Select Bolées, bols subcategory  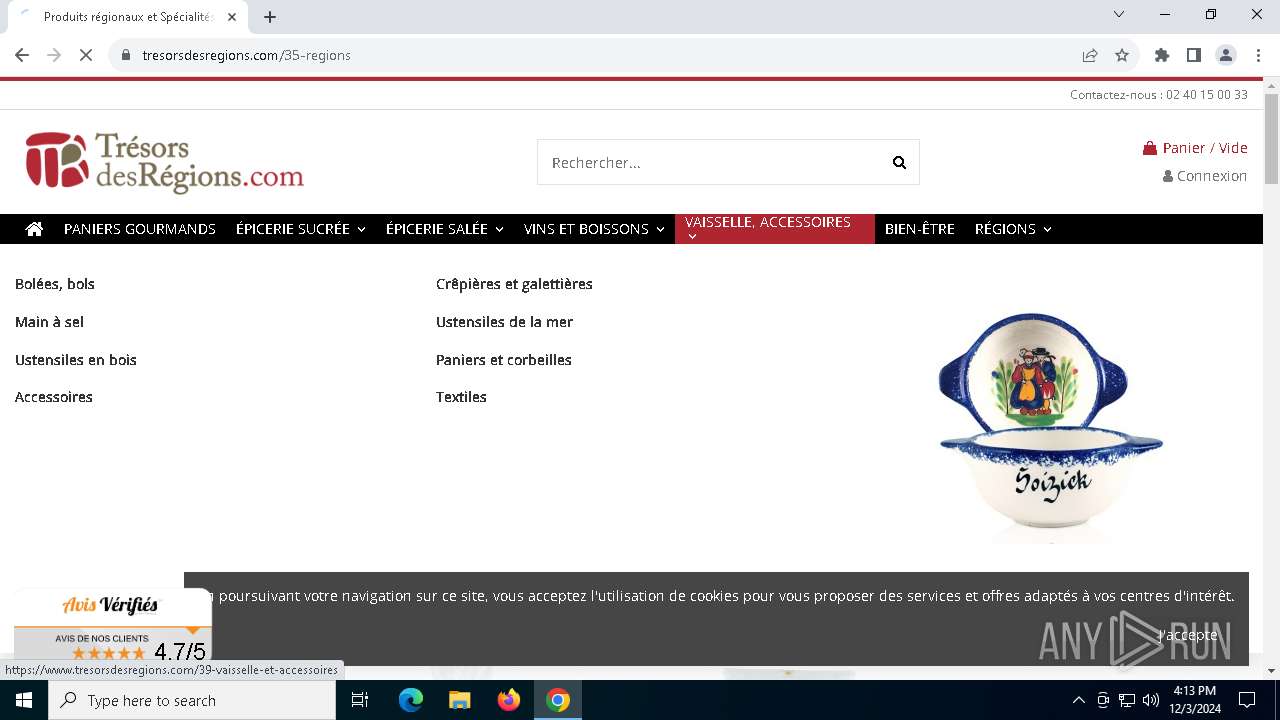pyautogui.click(x=55, y=284)
